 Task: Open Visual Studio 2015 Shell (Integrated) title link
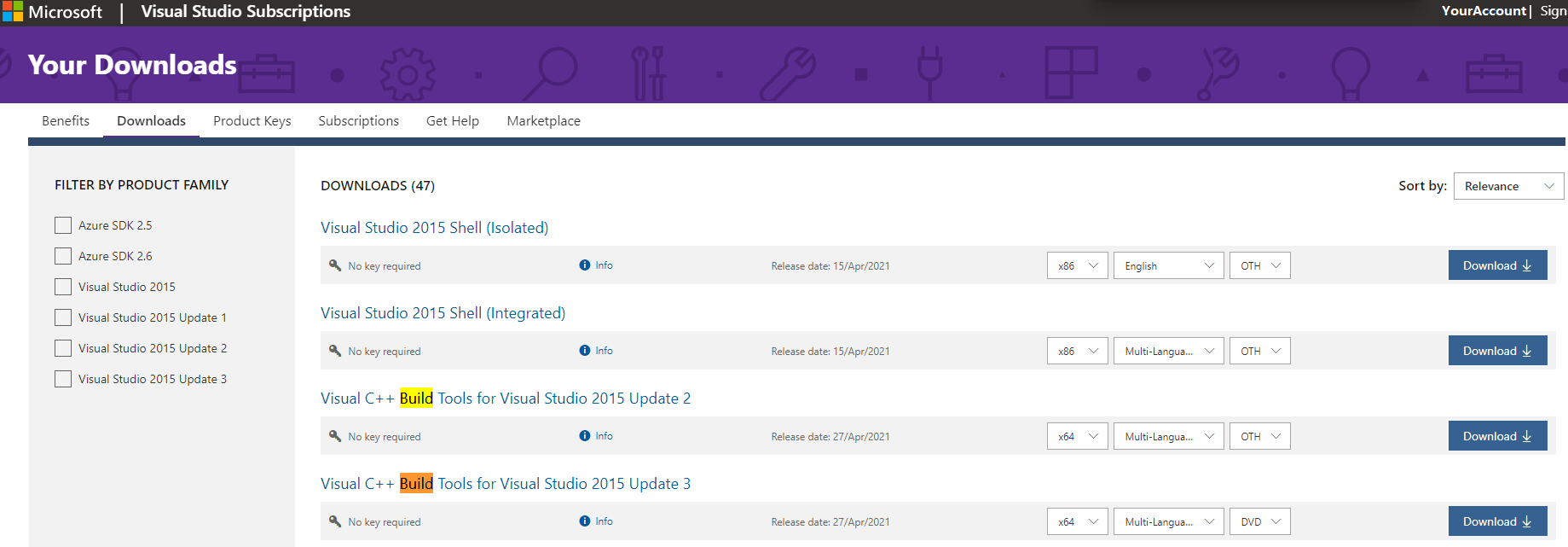click(443, 313)
